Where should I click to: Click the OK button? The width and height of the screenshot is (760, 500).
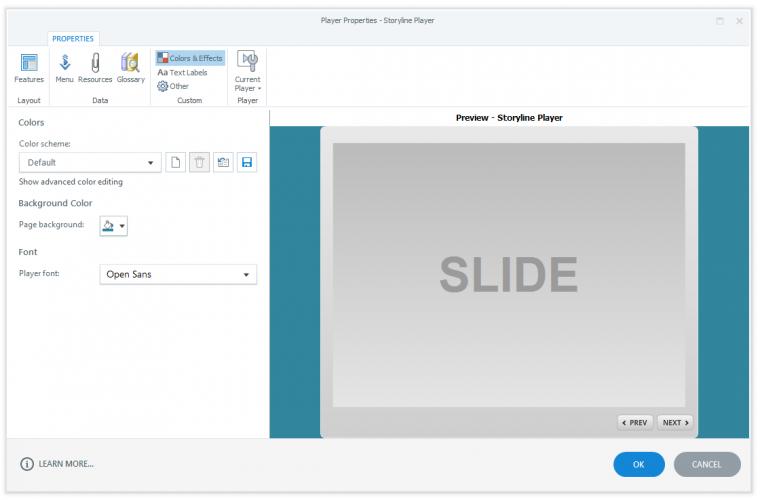coord(639,464)
